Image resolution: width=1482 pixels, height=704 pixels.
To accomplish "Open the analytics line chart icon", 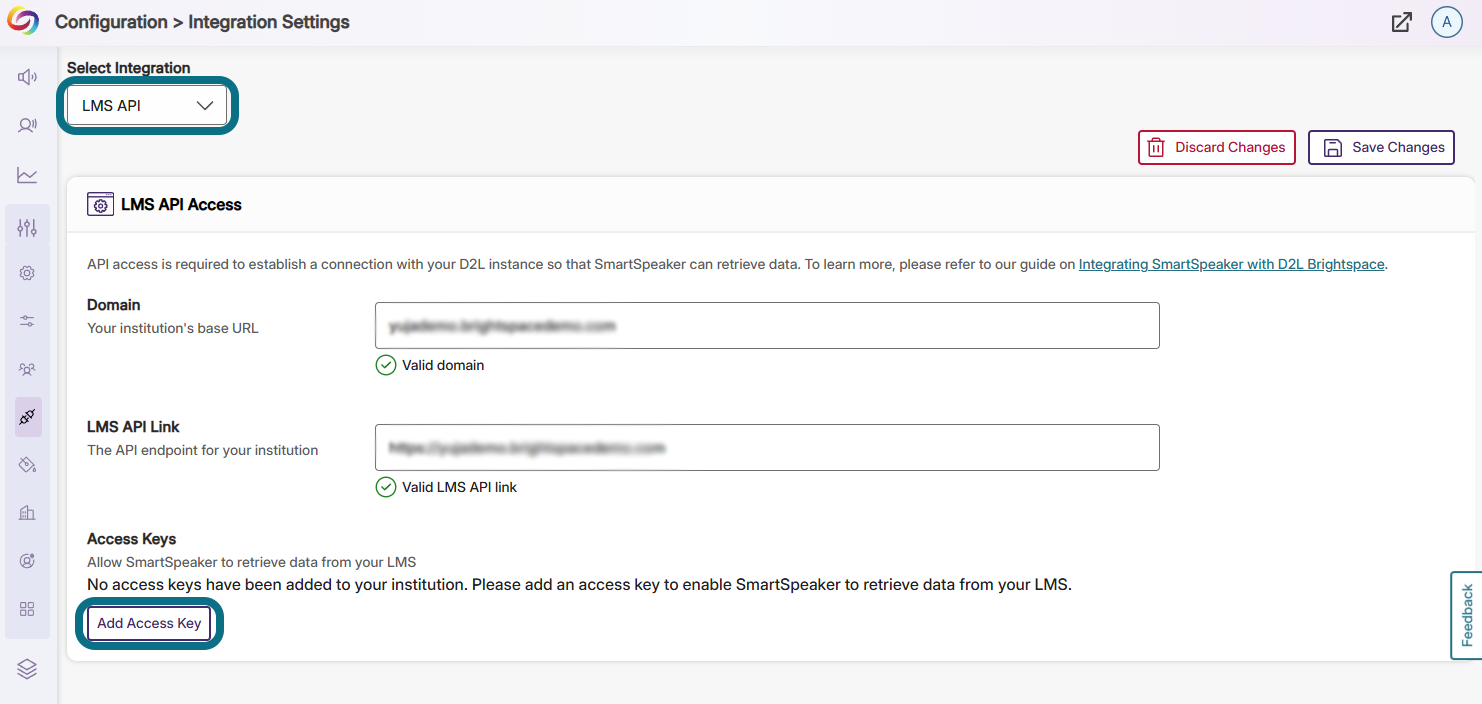I will (27, 174).
